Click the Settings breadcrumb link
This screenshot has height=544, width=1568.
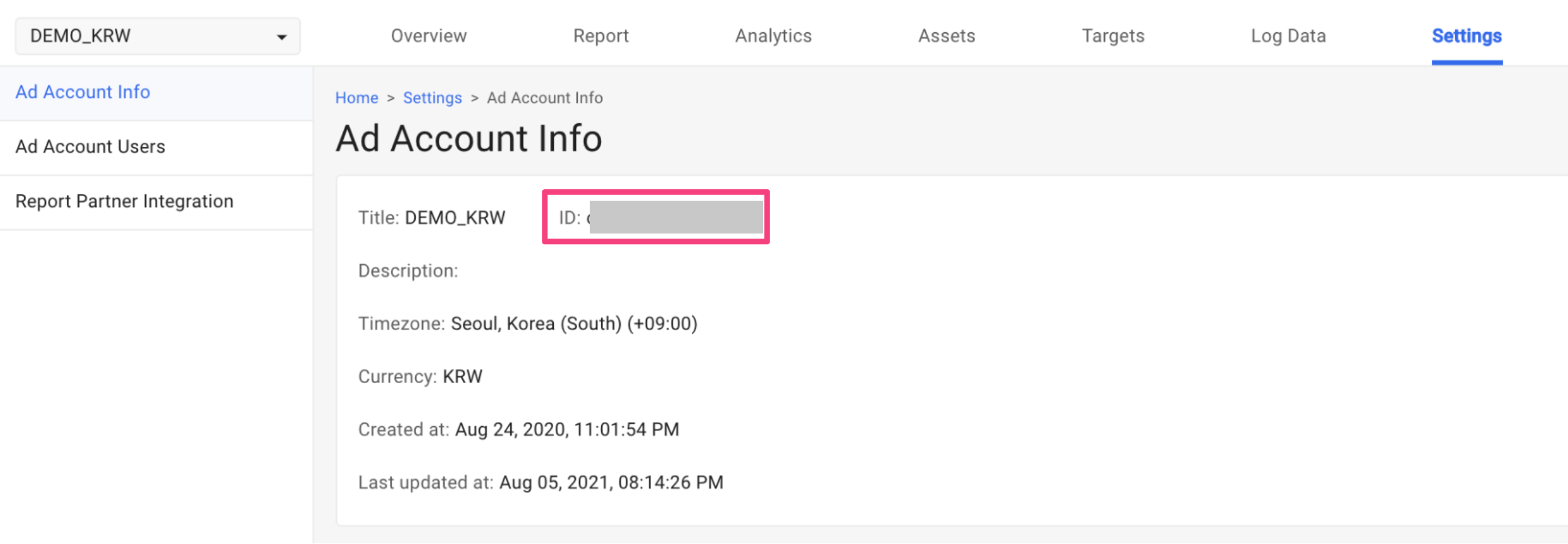click(x=433, y=98)
